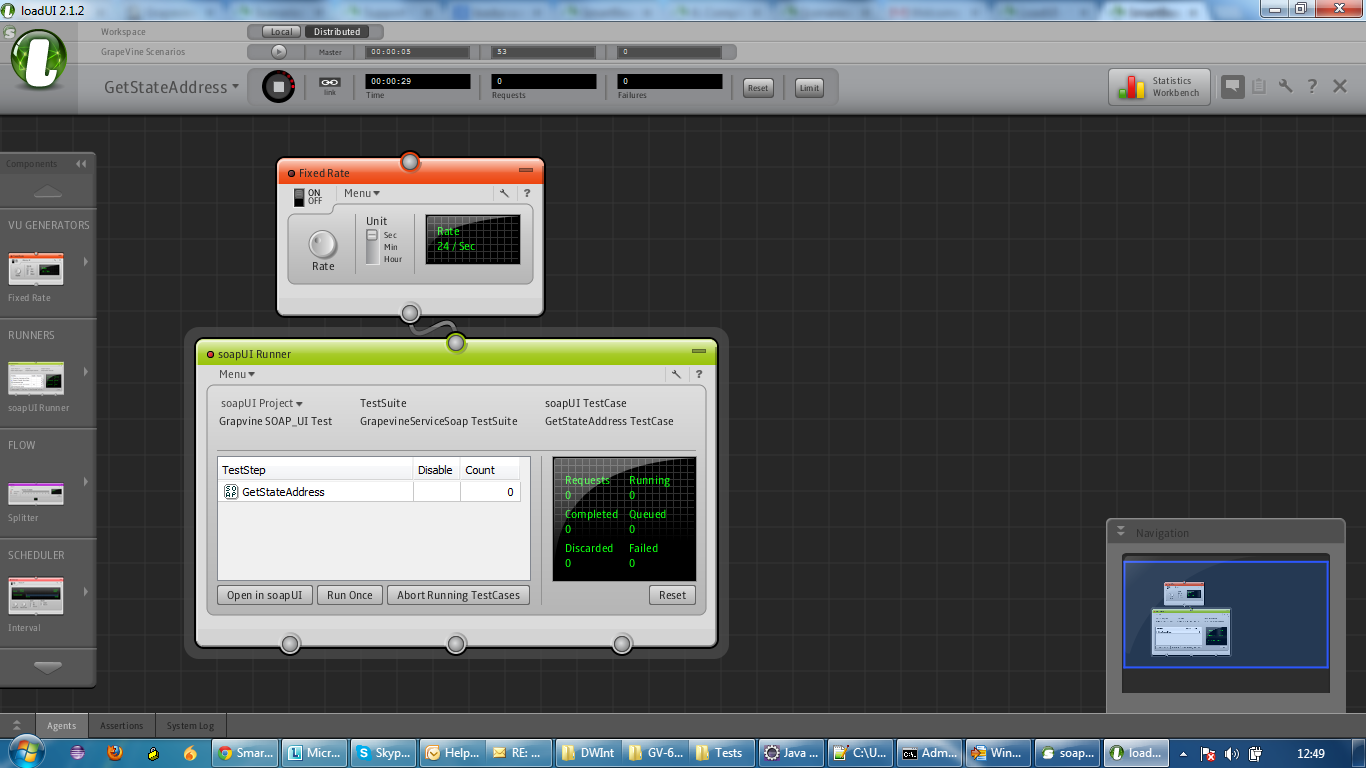Screen dimensions: 1366x768
Task: Click the Run Once button
Action: tap(349, 595)
